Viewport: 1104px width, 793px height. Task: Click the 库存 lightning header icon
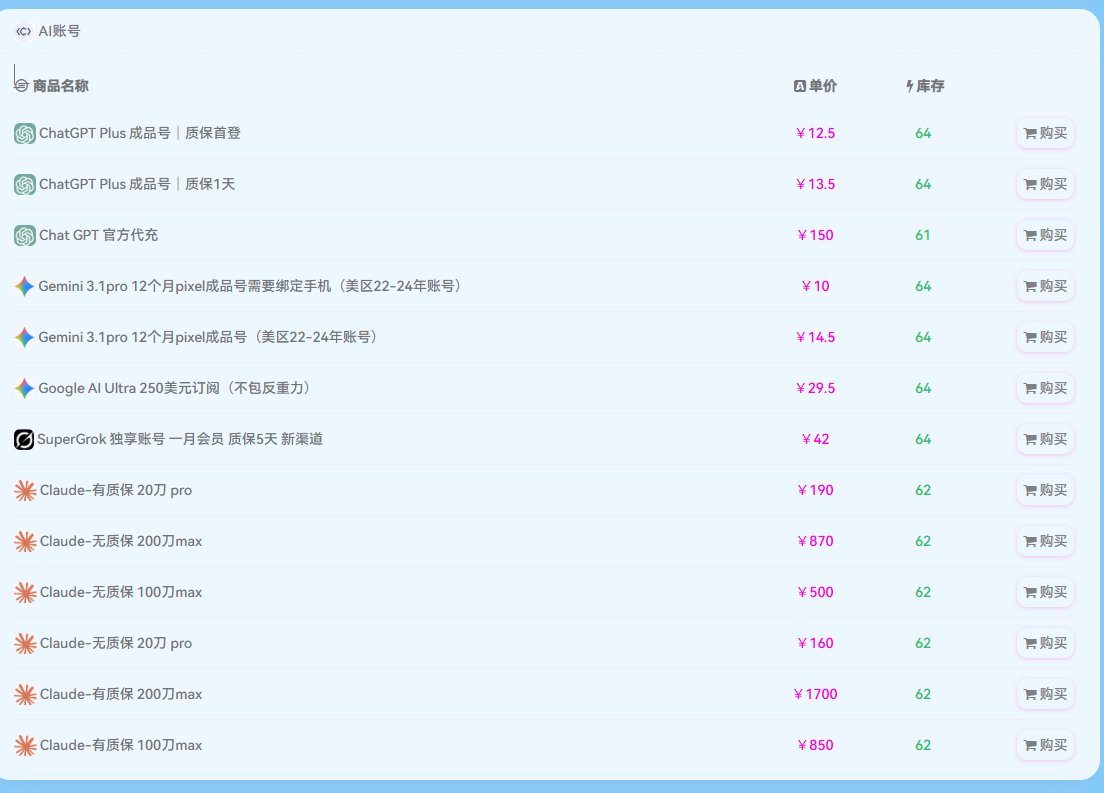click(x=910, y=86)
